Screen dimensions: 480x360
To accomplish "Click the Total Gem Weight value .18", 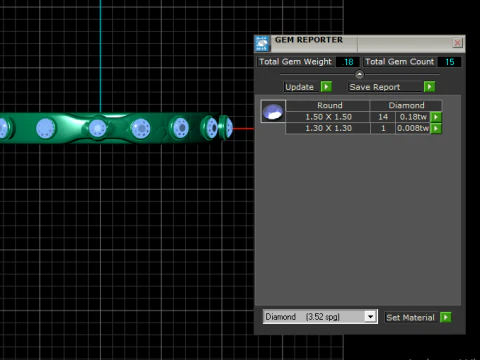I will [x=347, y=62].
